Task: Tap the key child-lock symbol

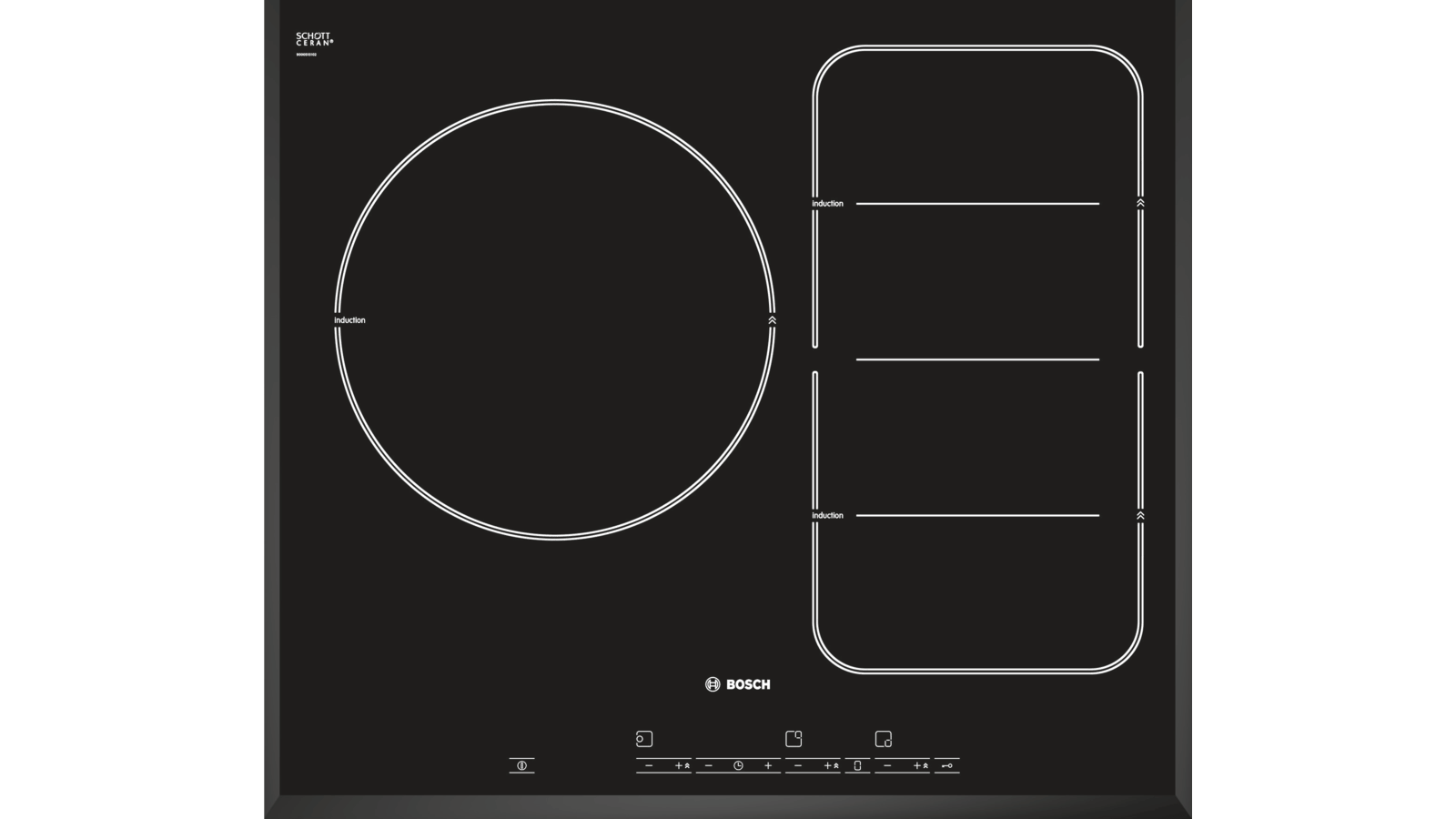Action: click(947, 766)
